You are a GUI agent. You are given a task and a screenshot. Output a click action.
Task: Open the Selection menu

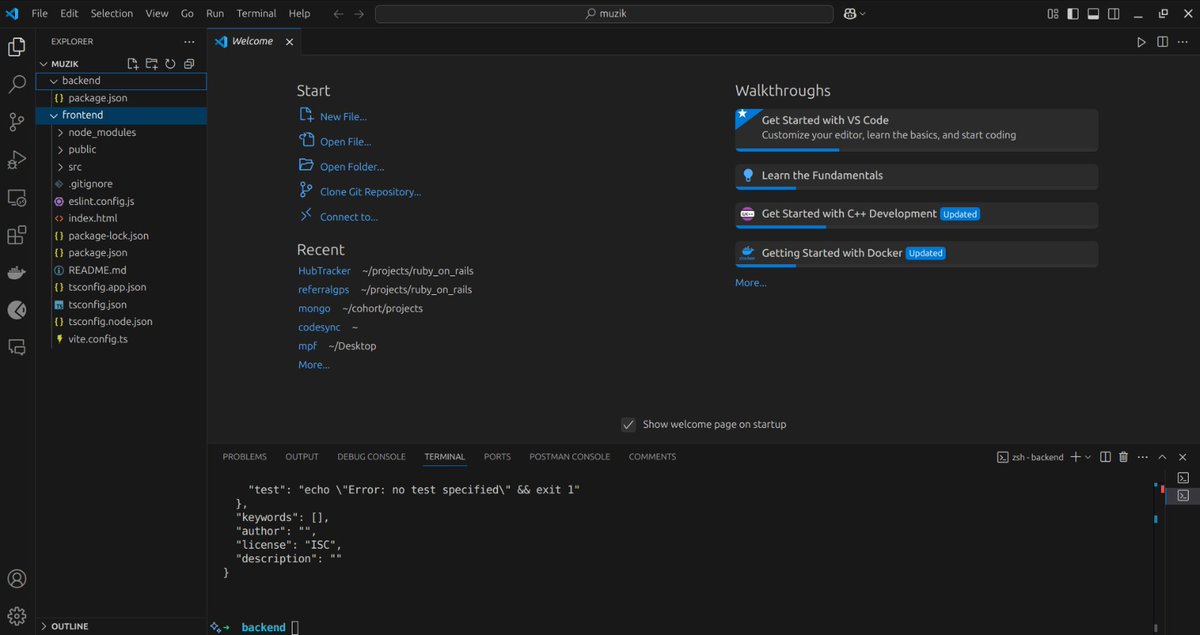click(111, 14)
